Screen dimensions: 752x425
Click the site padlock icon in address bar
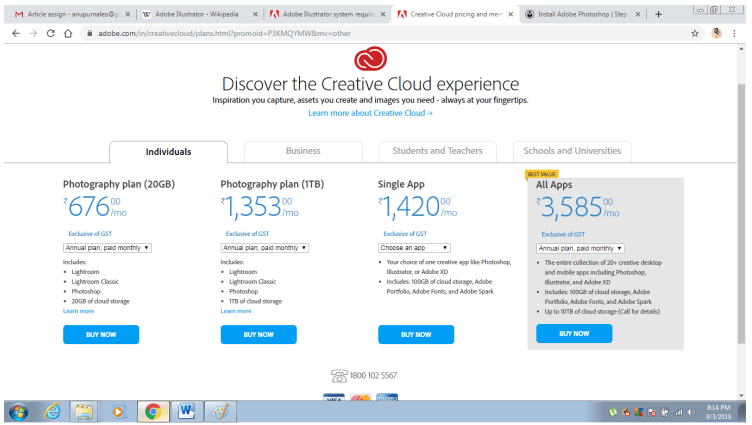pos(89,34)
